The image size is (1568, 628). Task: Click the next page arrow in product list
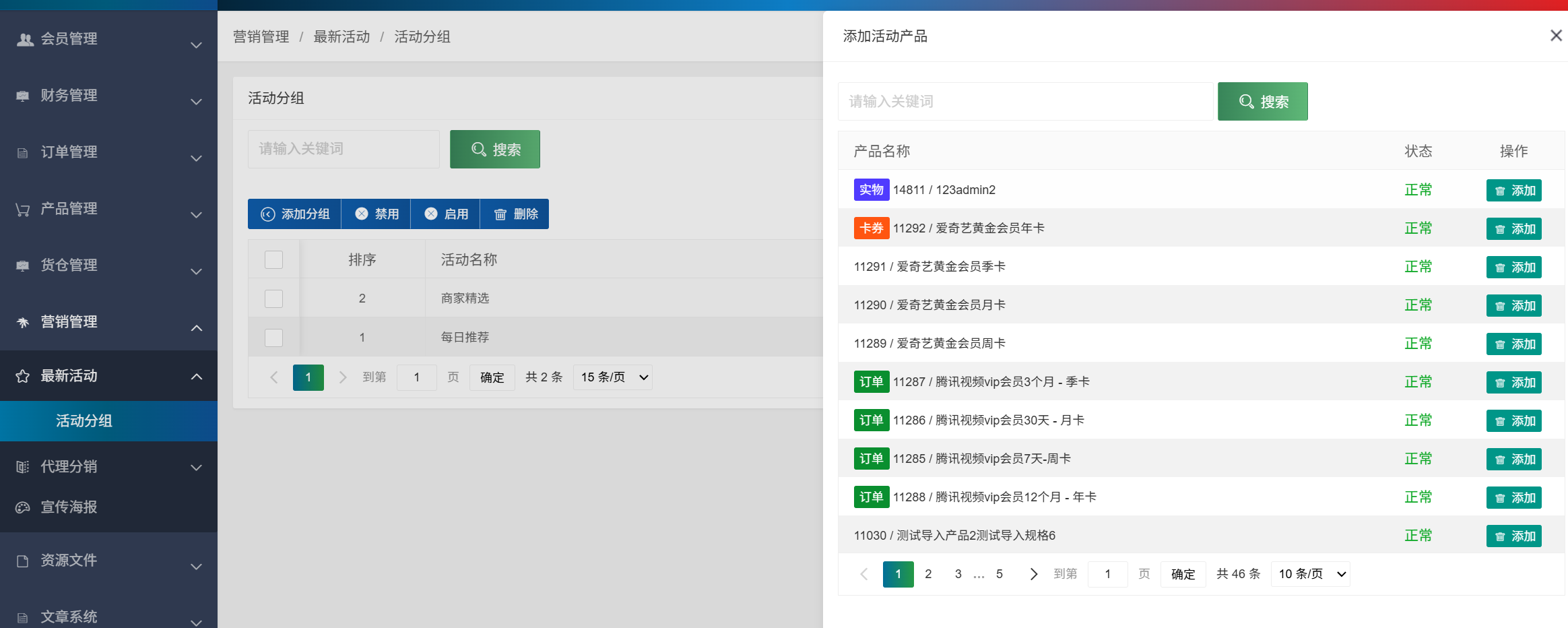pos(1033,574)
